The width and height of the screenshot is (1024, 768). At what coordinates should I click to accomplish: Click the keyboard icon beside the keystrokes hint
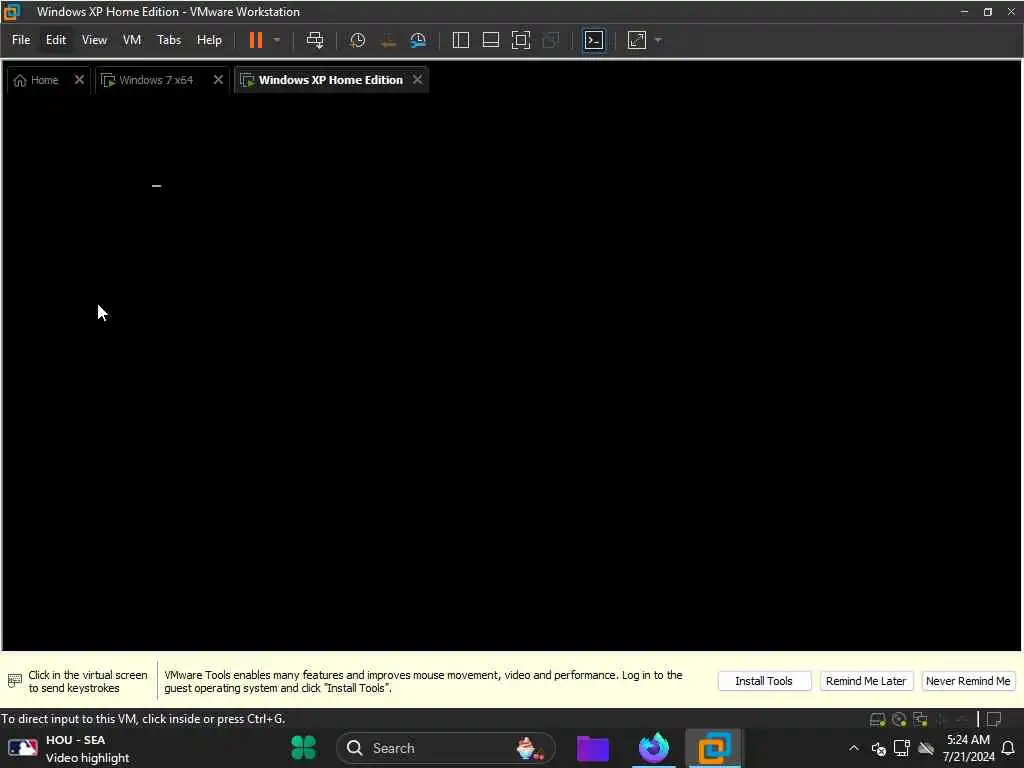[x=14, y=680]
